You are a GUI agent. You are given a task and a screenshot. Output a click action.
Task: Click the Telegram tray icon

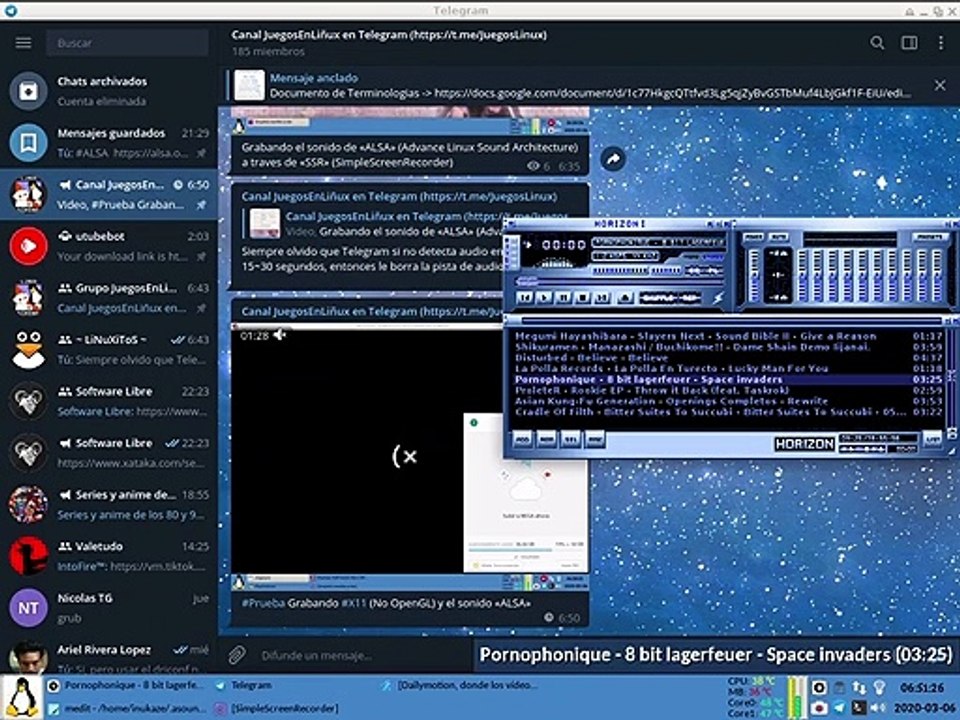pos(839,708)
